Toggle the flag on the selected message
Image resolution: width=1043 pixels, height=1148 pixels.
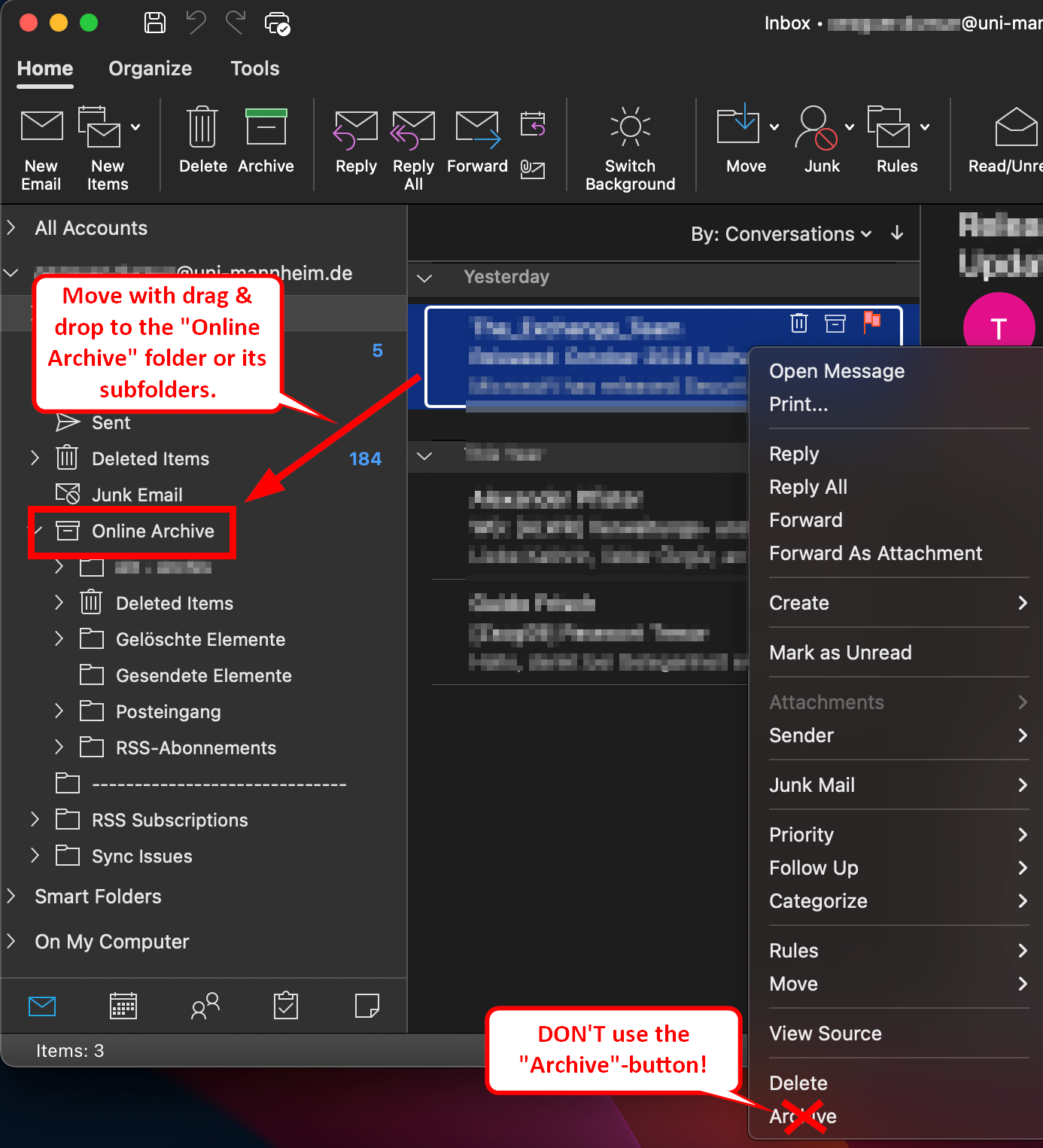(872, 322)
